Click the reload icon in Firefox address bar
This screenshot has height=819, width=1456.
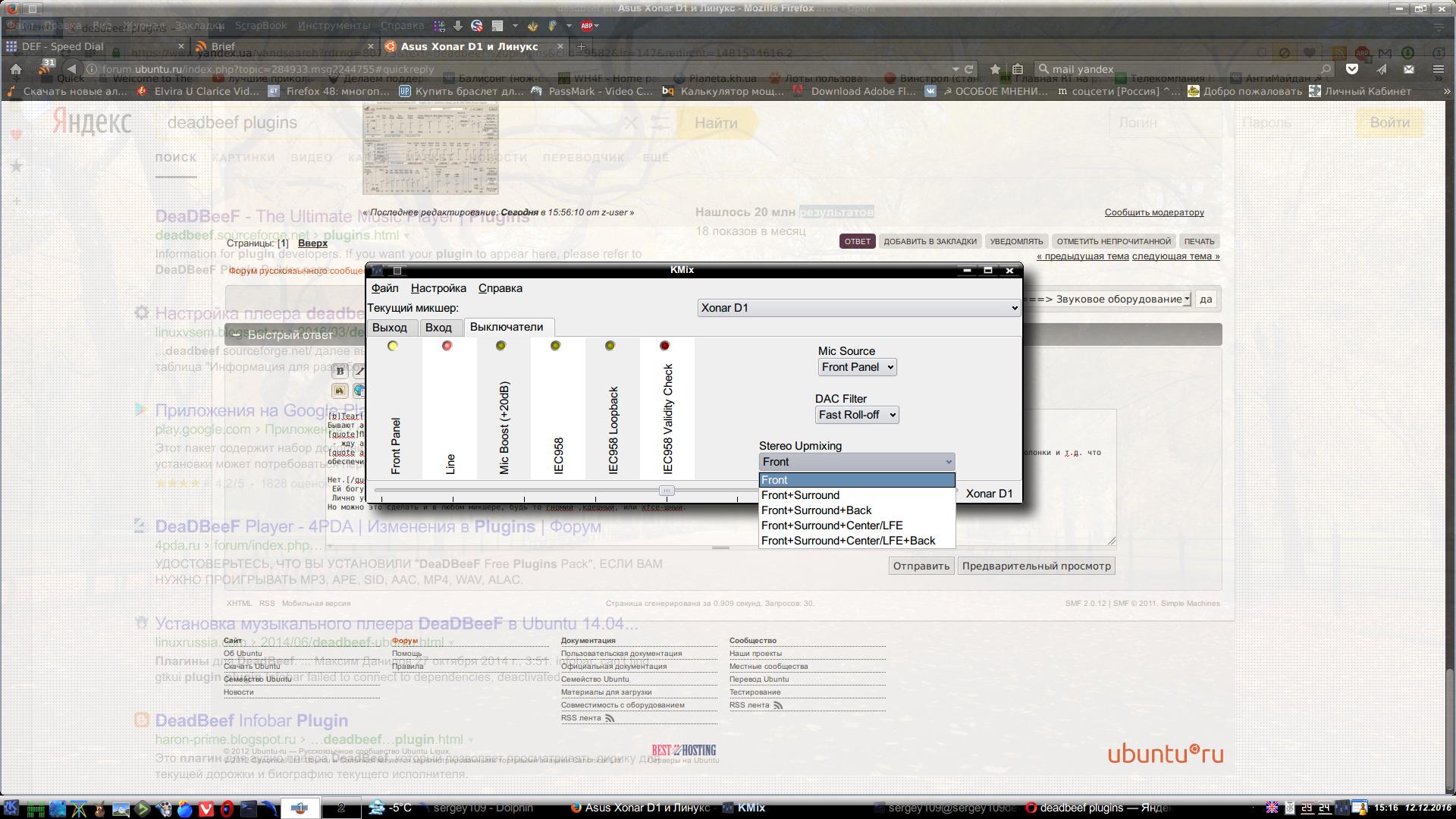point(968,69)
